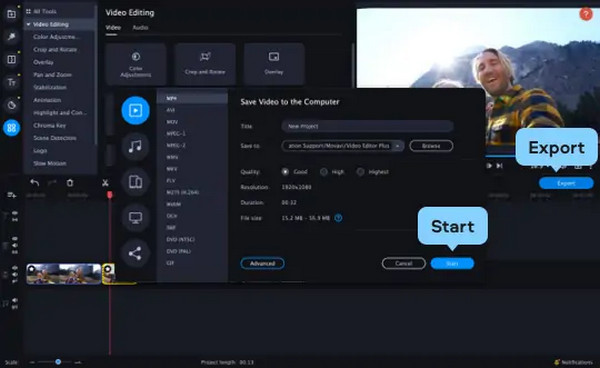Click the Notifications bell in status bar
This screenshot has width=600, height=368.
tap(557, 362)
